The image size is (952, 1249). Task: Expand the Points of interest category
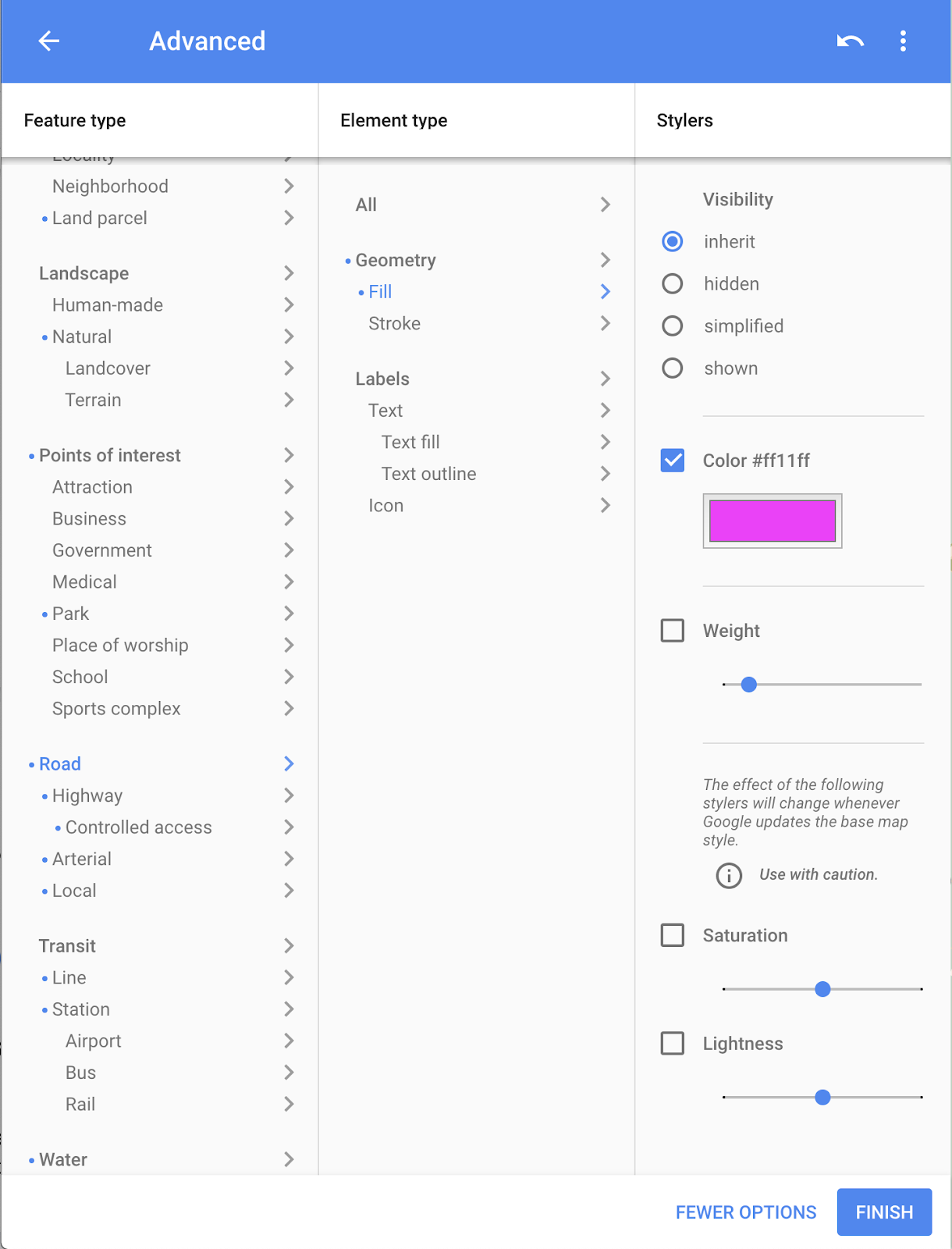coord(110,455)
